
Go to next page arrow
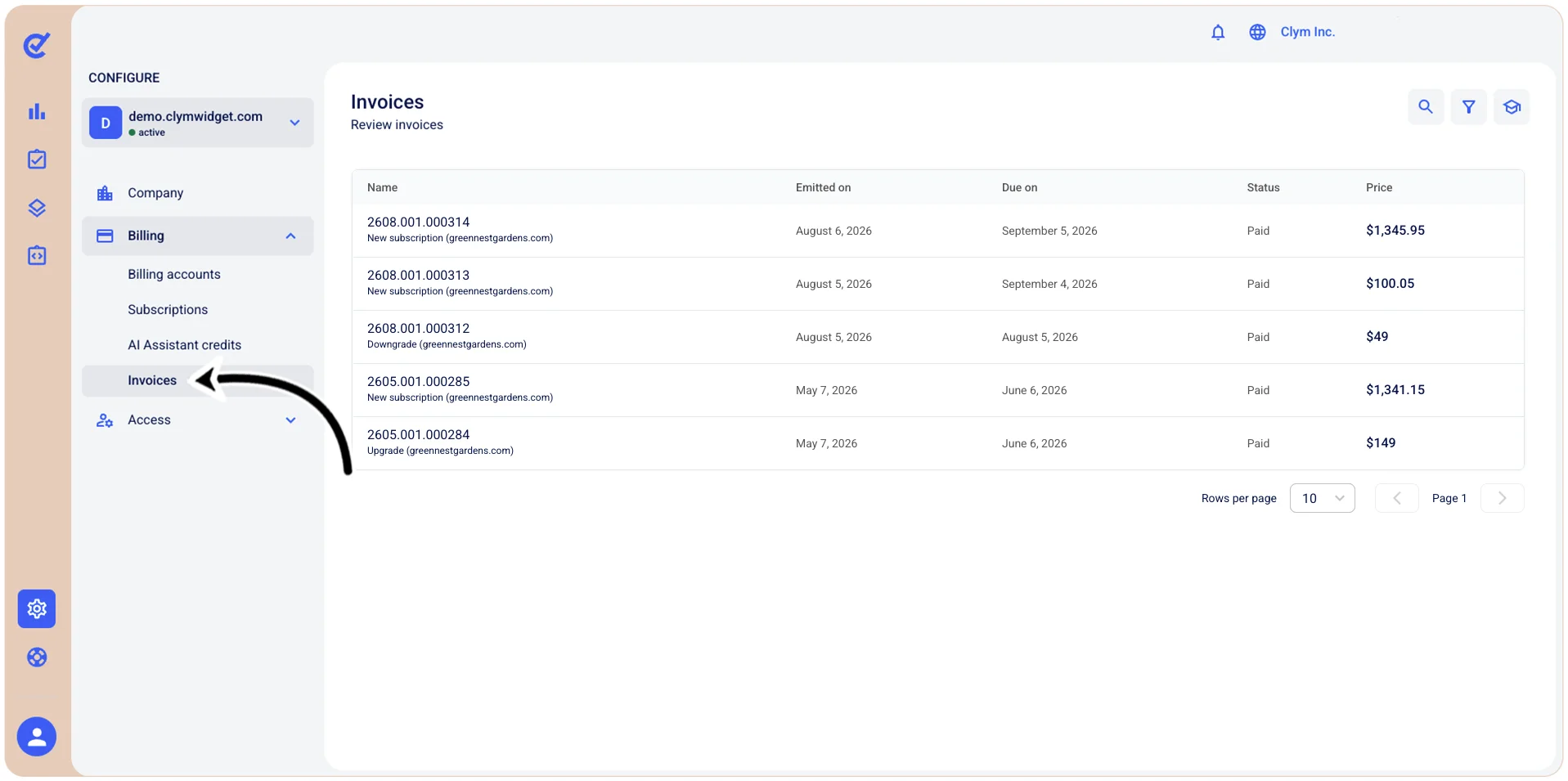tap(1502, 498)
